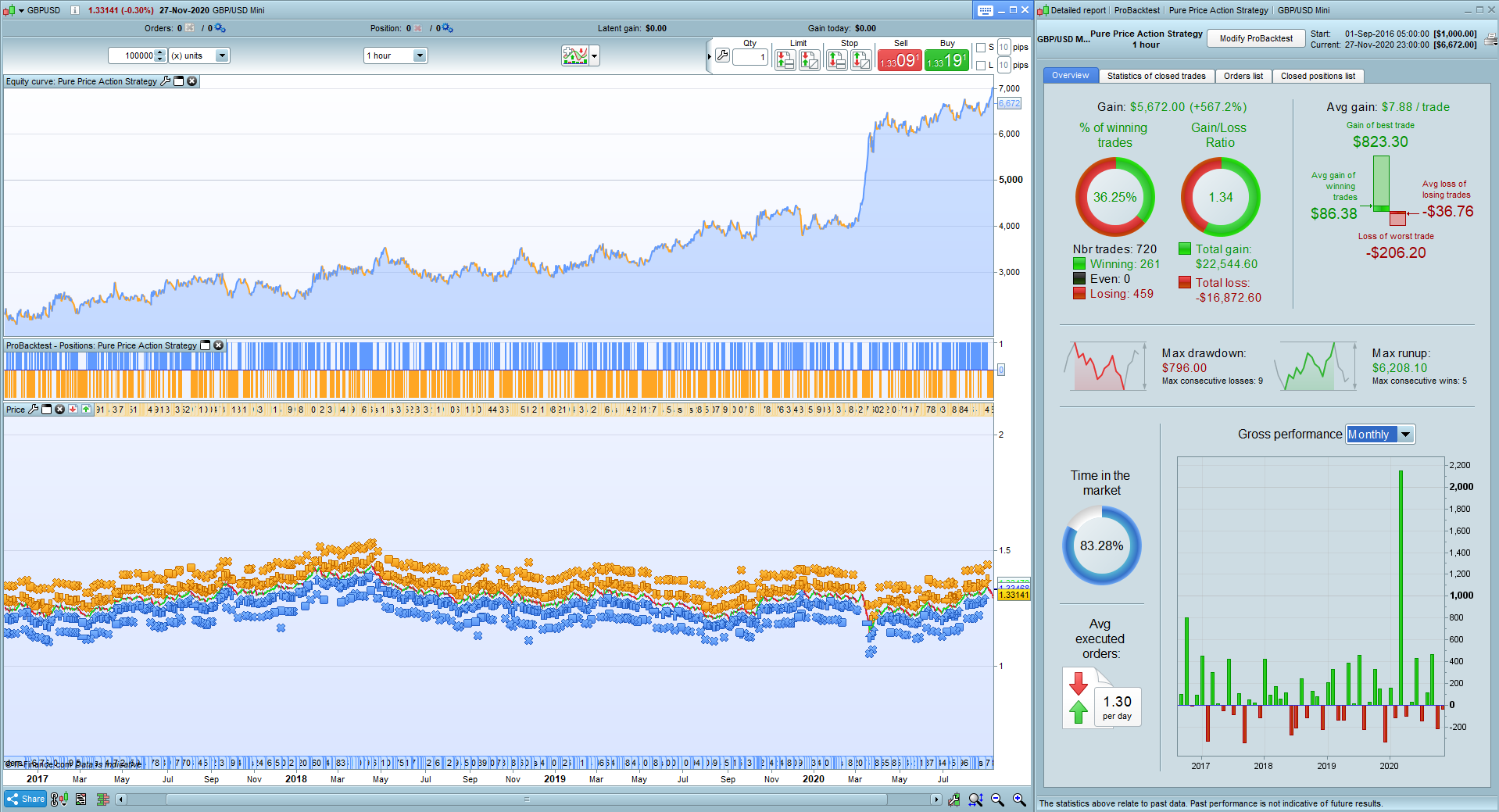Open trading options with the wrench icon

coord(723,56)
